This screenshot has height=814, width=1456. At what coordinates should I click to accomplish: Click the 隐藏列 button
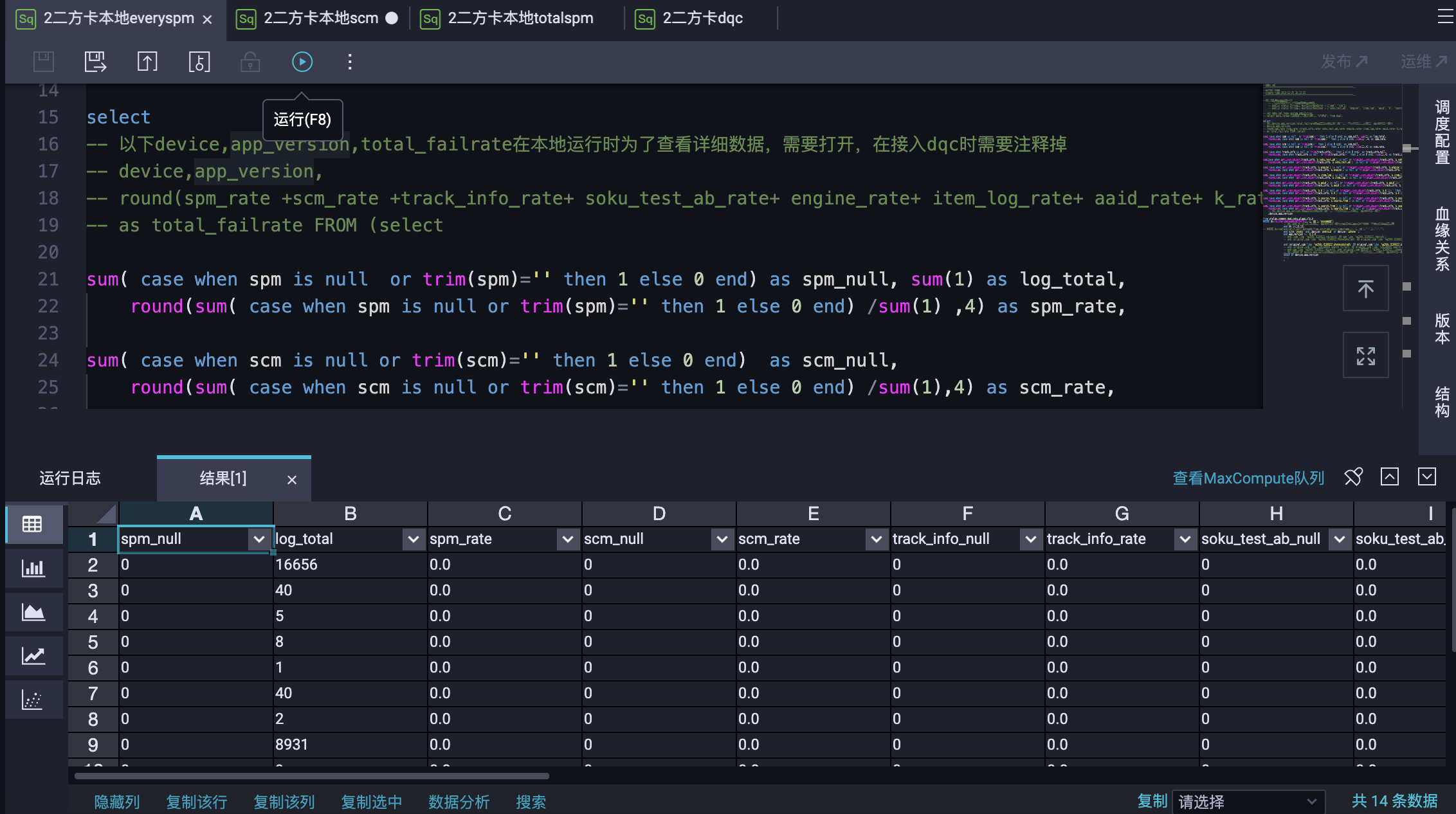point(116,802)
